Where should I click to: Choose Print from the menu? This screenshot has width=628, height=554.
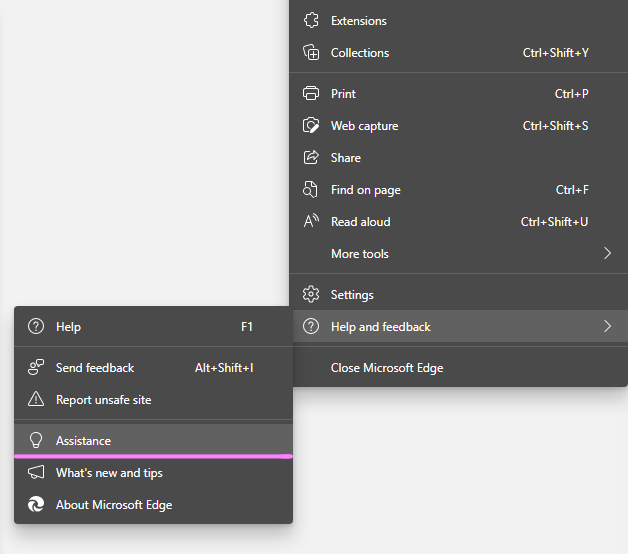click(459, 94)
